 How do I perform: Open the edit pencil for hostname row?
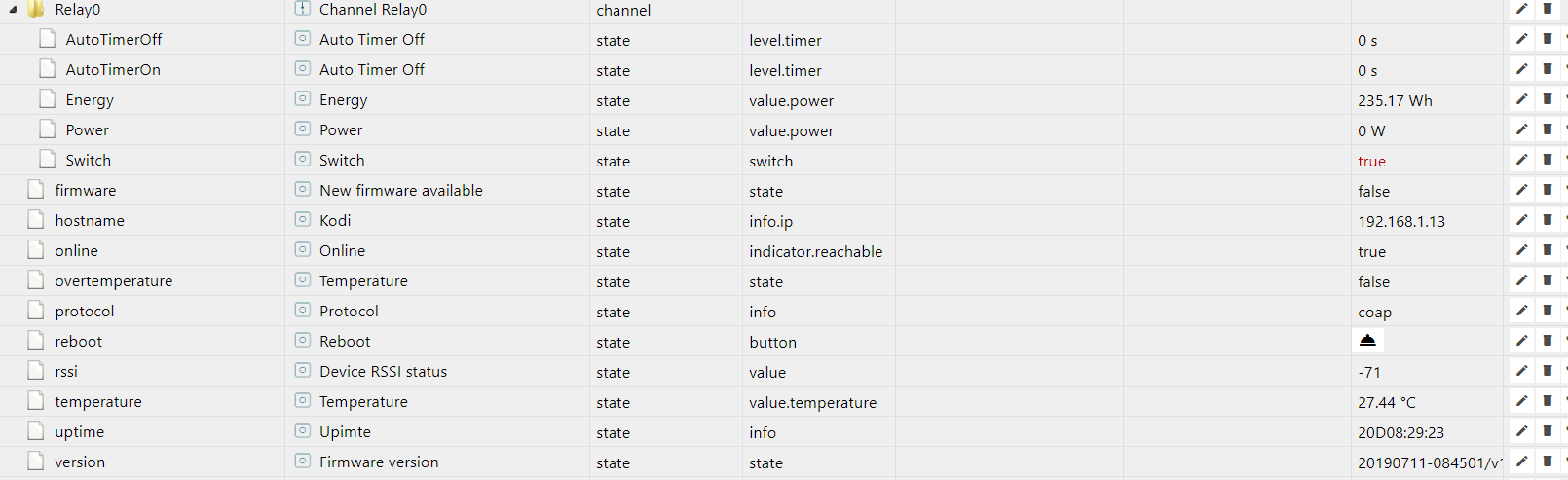coord(1521,220)
